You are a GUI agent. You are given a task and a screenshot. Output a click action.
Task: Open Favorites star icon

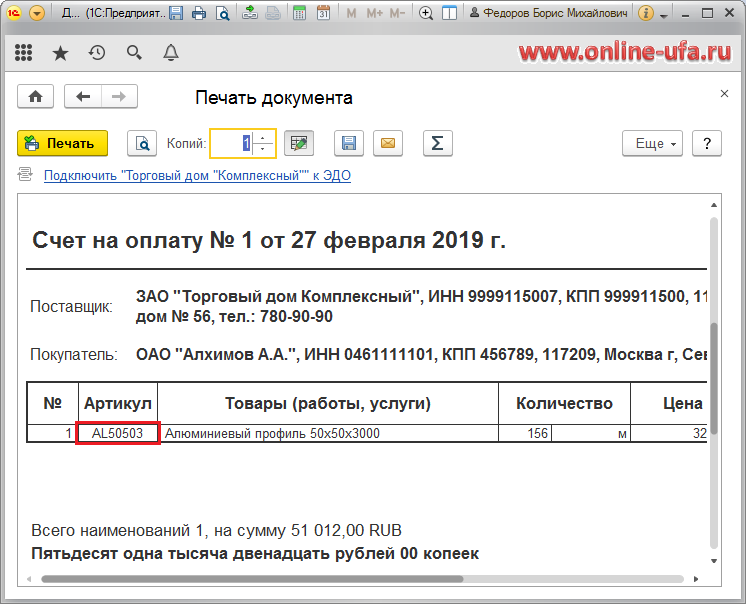60,53
